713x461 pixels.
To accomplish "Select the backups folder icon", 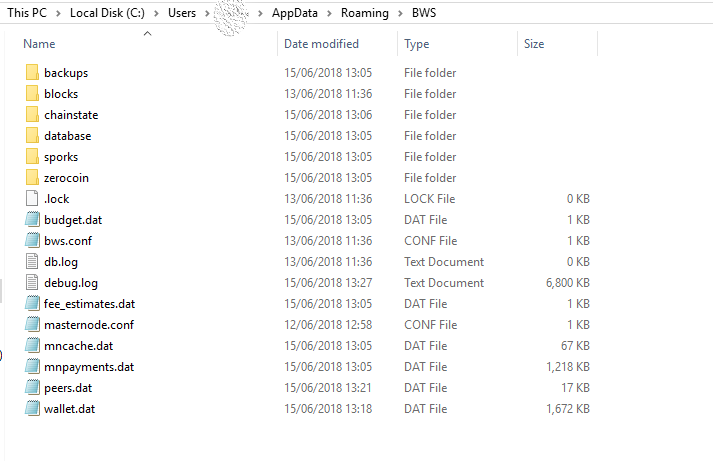I will (x=32, y=72).
